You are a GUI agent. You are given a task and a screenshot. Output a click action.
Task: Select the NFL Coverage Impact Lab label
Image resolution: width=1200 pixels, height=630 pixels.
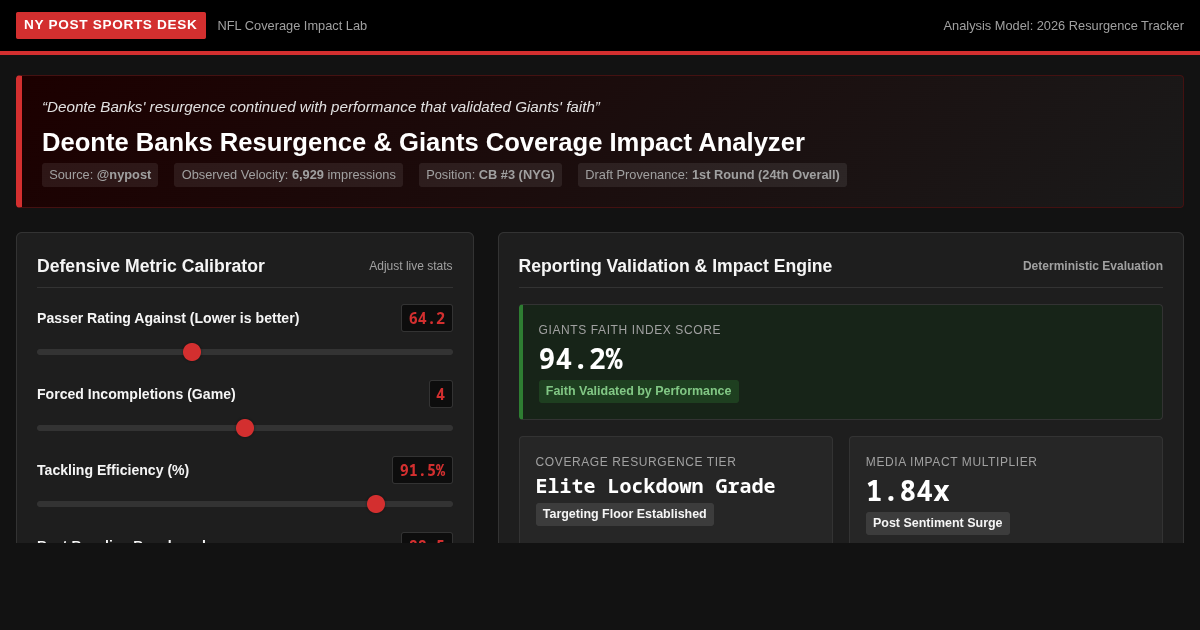click(x=292, y=26)
